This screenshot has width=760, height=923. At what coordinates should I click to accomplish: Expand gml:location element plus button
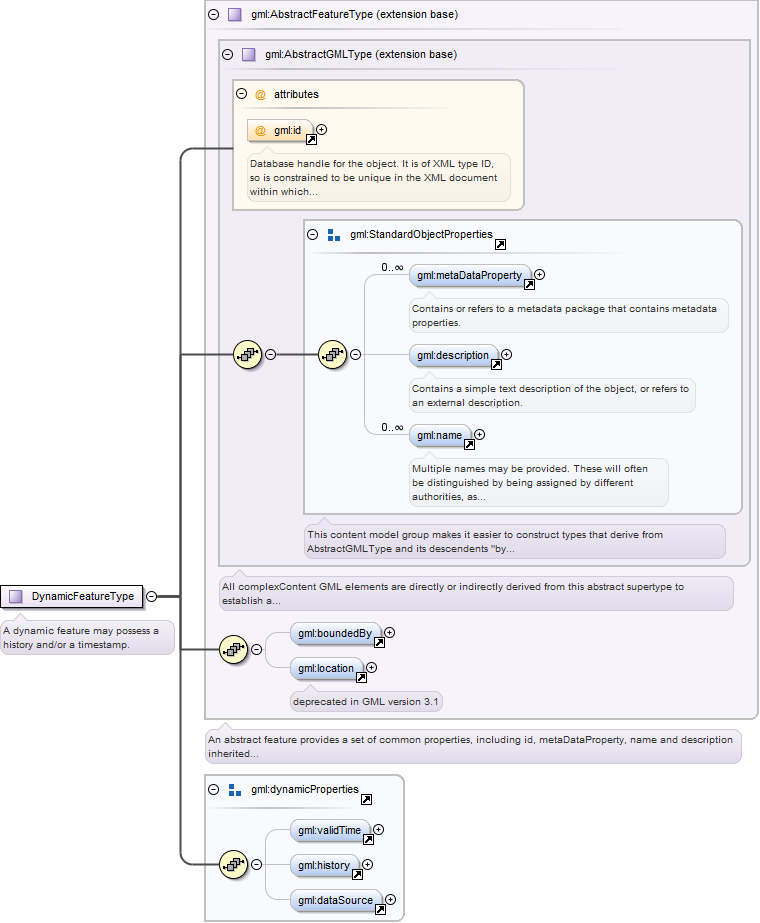371,668
